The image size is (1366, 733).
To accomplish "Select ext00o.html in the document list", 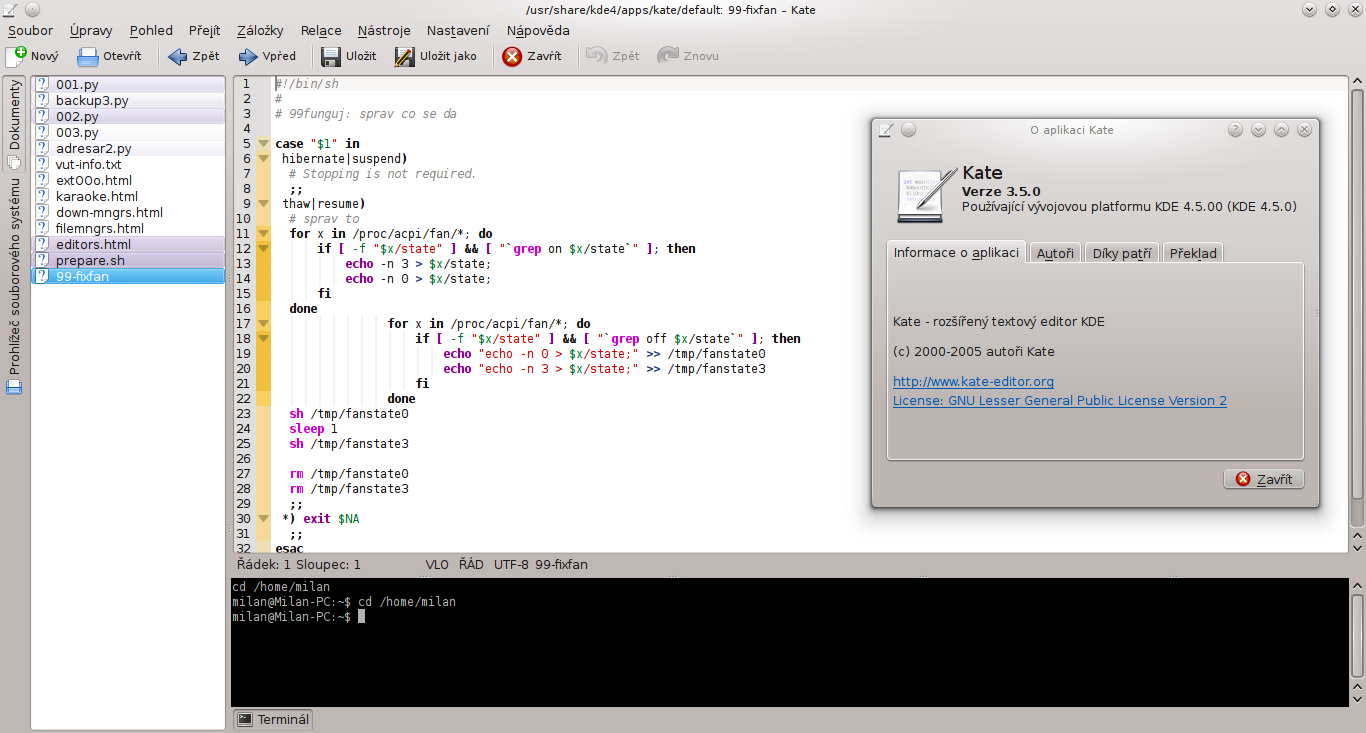I will 129,181.
